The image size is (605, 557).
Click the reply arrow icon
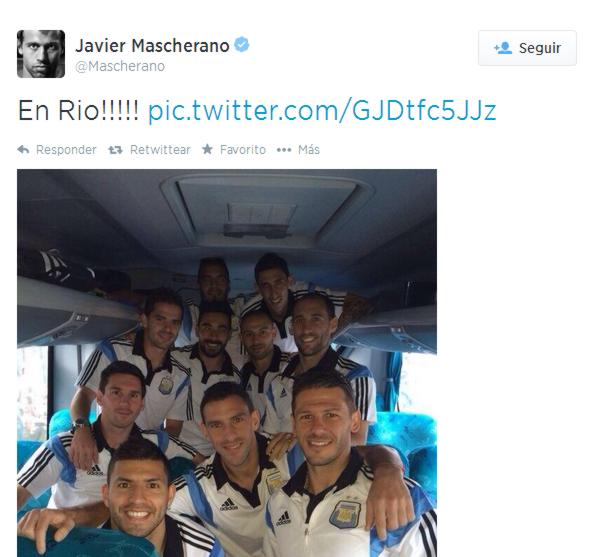(x=23, y=150)
